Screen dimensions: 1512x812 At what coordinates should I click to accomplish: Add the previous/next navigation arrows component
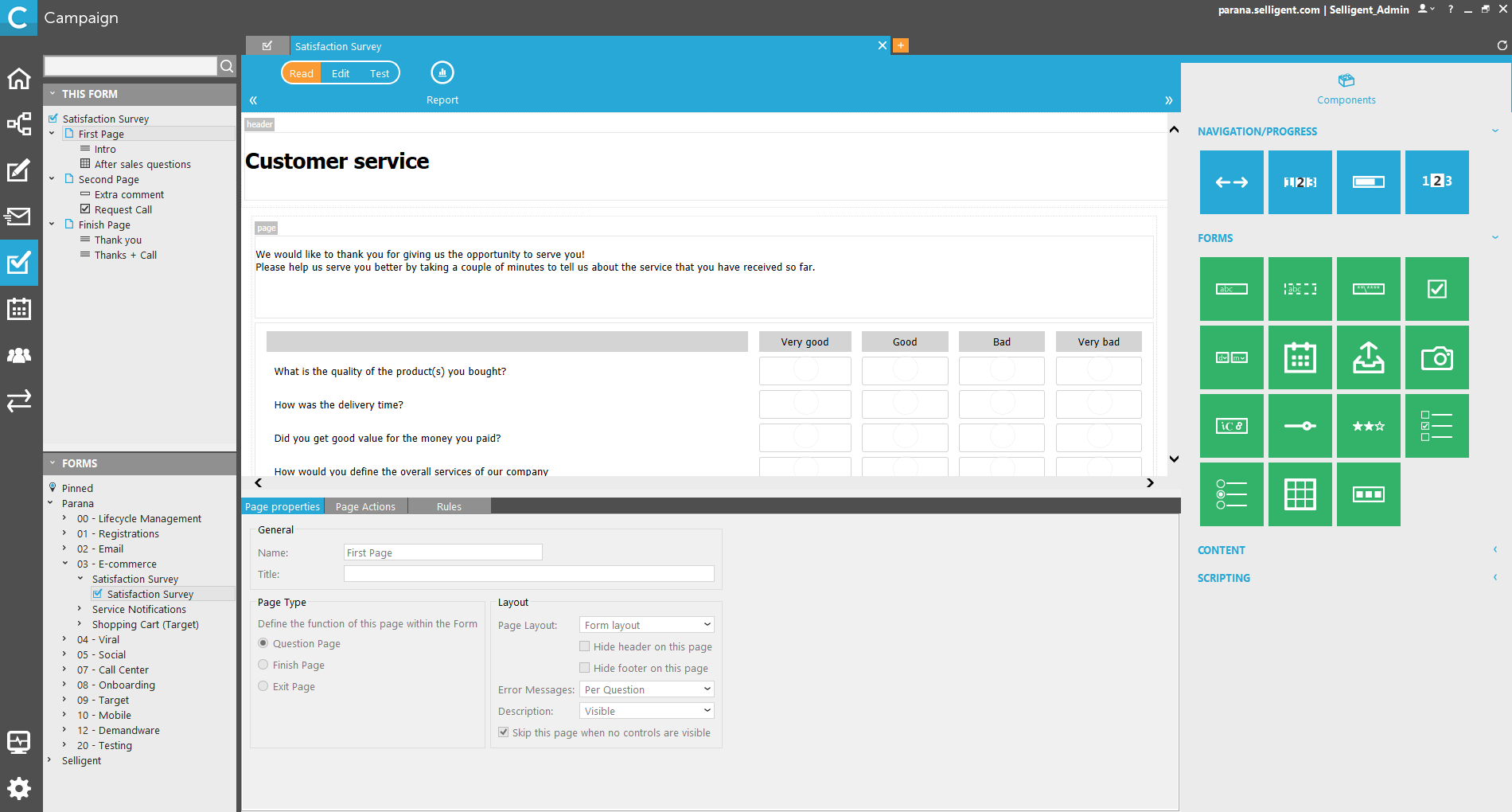click(1231, 182)
